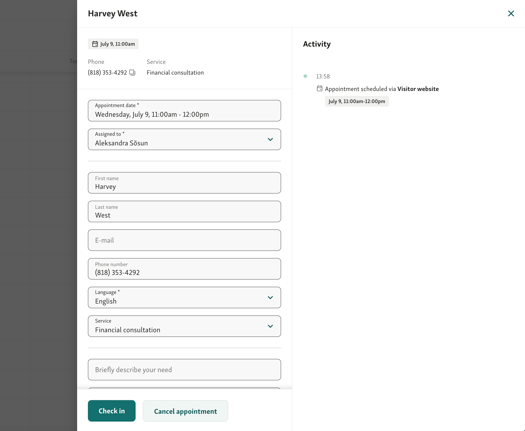Expand the Service dropdown chevron
The width and height of the screenshot is (525, 431).
click(270, 326)
